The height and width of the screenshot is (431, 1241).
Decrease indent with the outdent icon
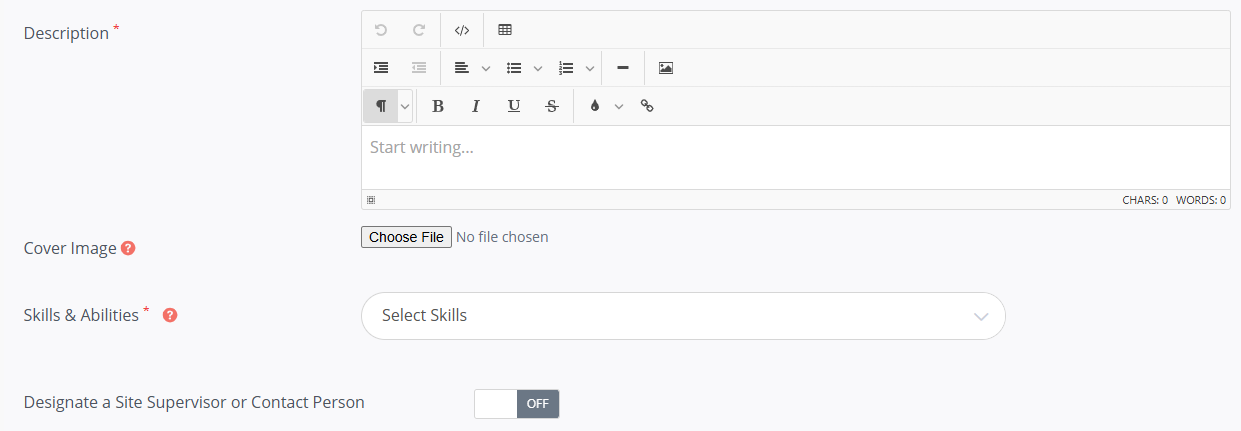point(419,68)
